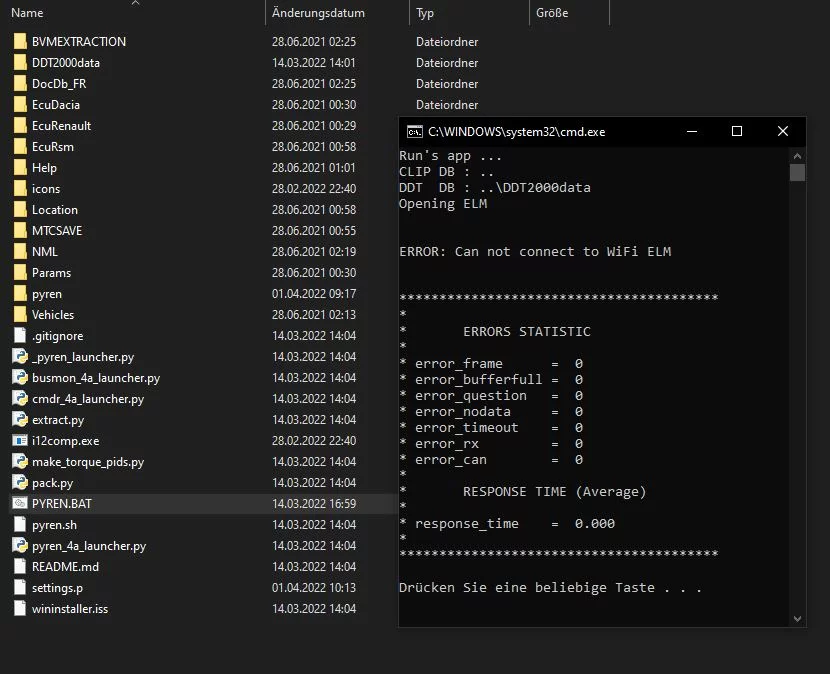The width and height of the screenshot is (830, 674).
Task: Click the console scrollbar up arrow
Action: 797,155
